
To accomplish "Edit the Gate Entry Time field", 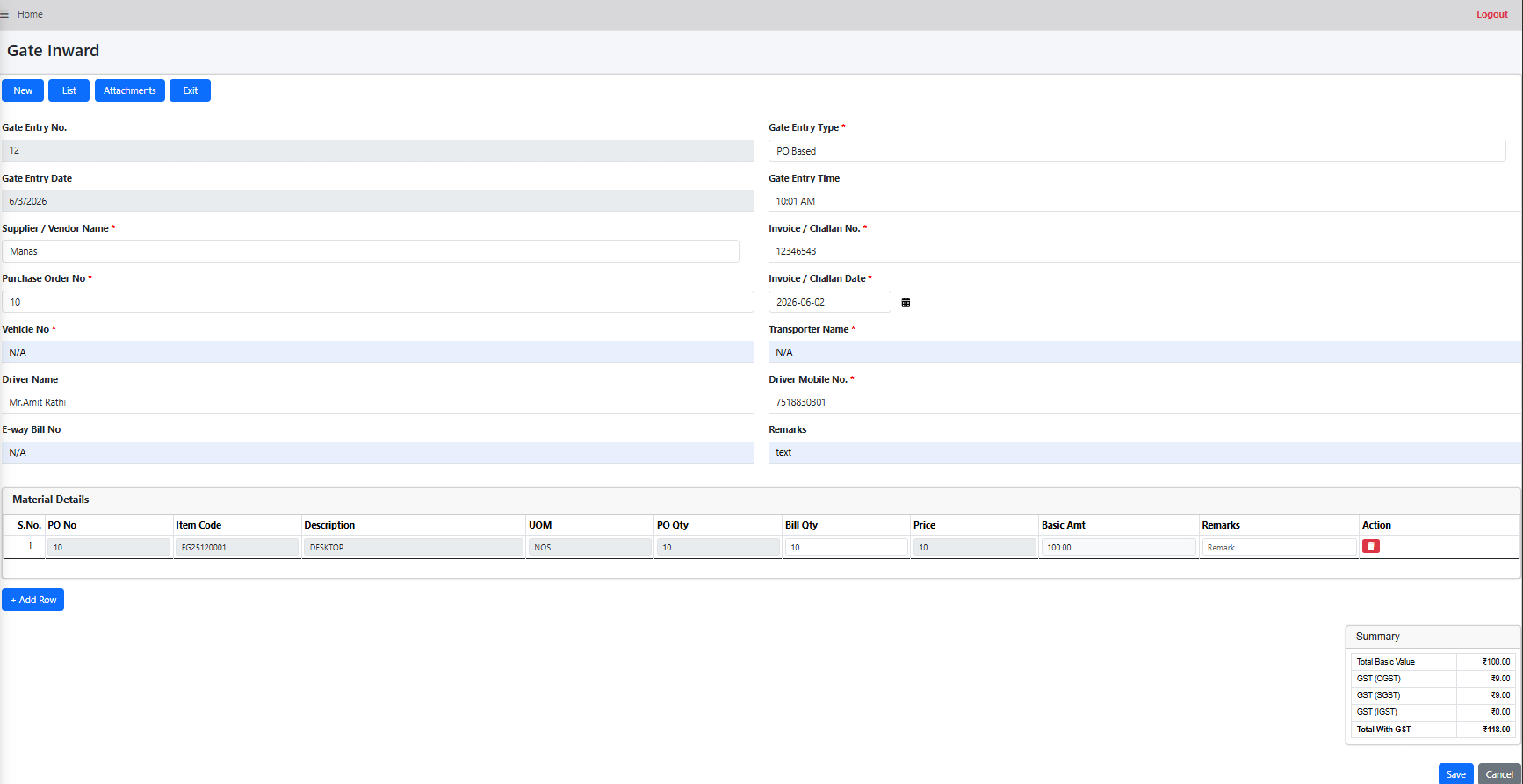I will click(1145, 201).
